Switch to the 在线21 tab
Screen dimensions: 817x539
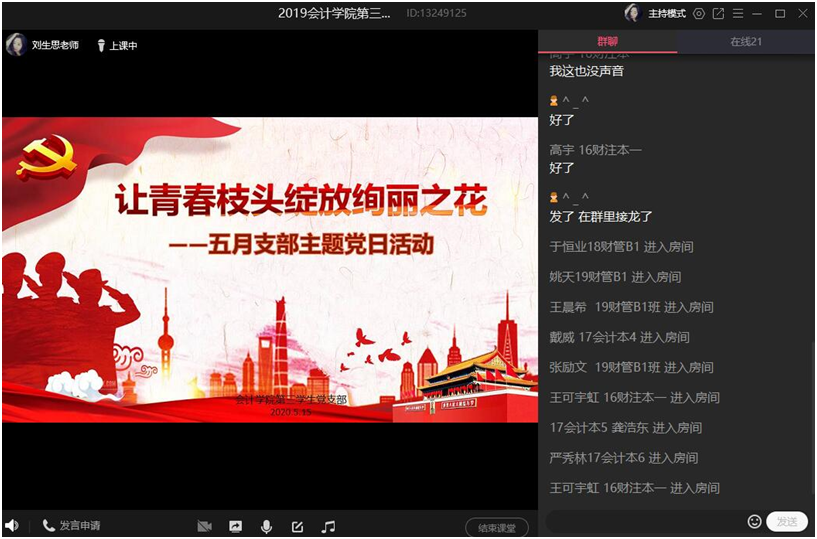pyautogui.click(x=746, y=41)
